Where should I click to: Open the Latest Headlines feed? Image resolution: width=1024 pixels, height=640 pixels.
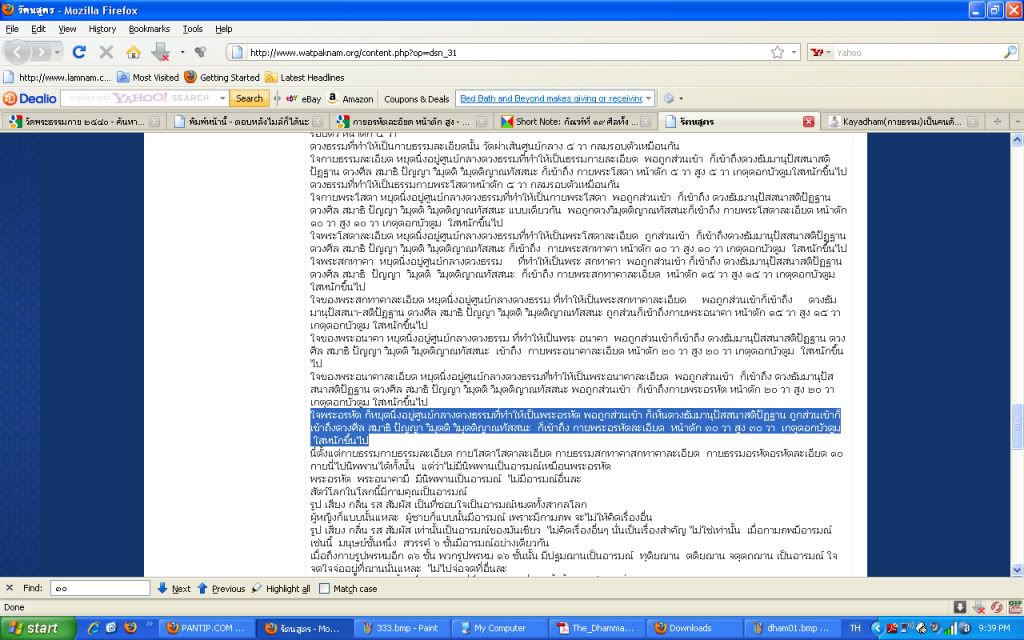304,77
